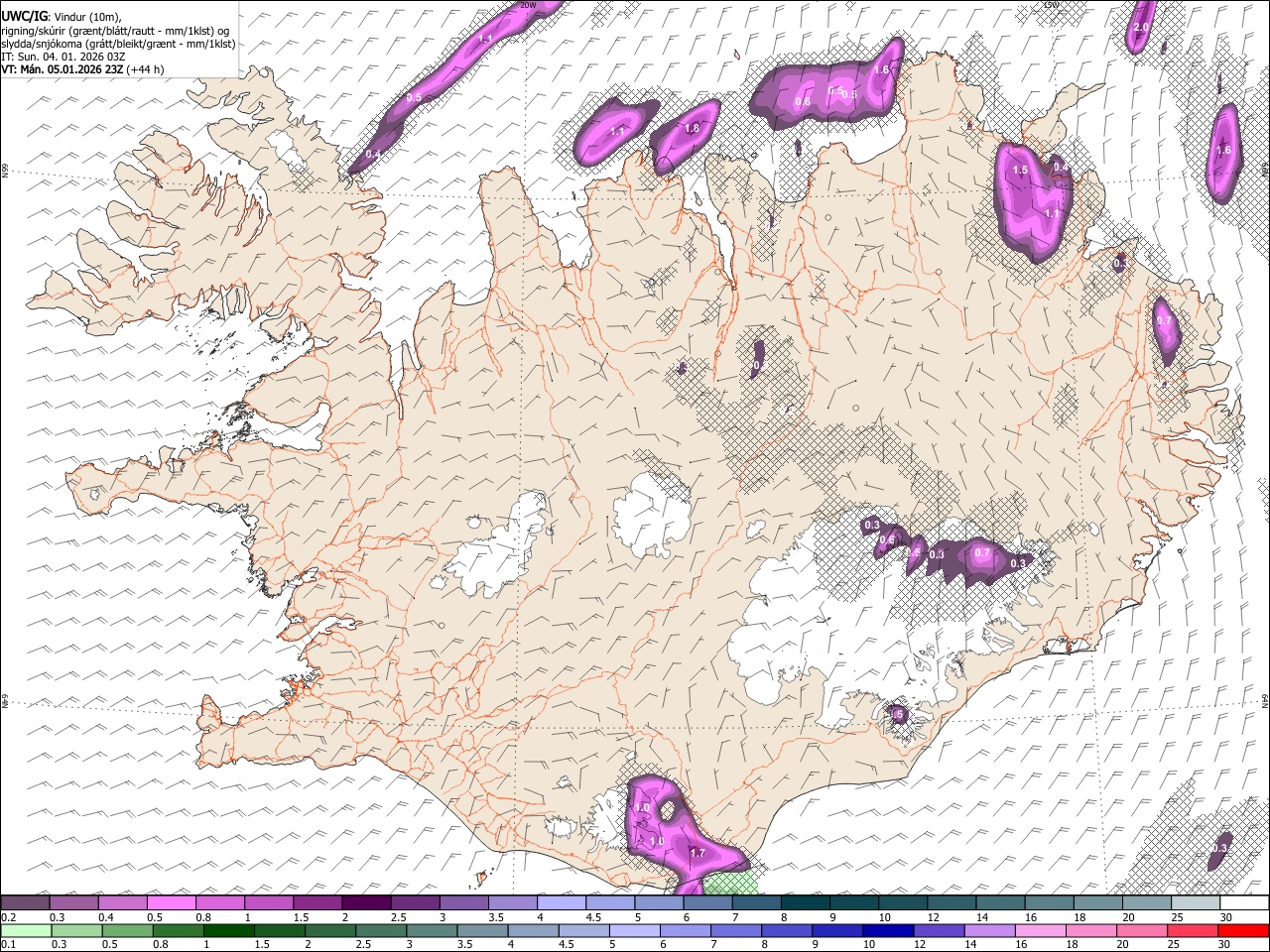Select the upper legend swatch starting at 8
The width and height of the screenshot is (1270, 952).
tap(805, 902)
